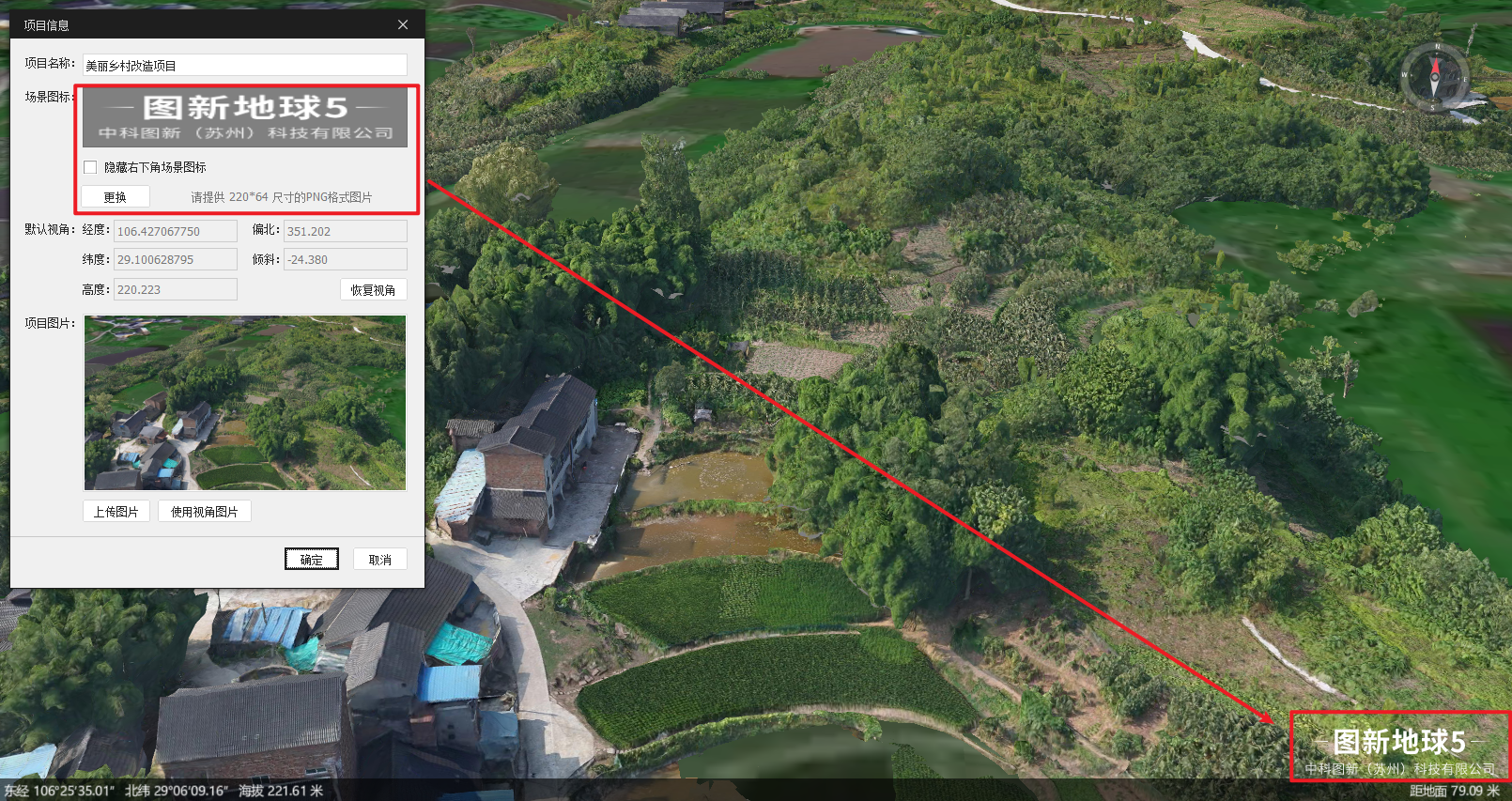Upload an image with the 上传图片 button

(x=116, y=512)
